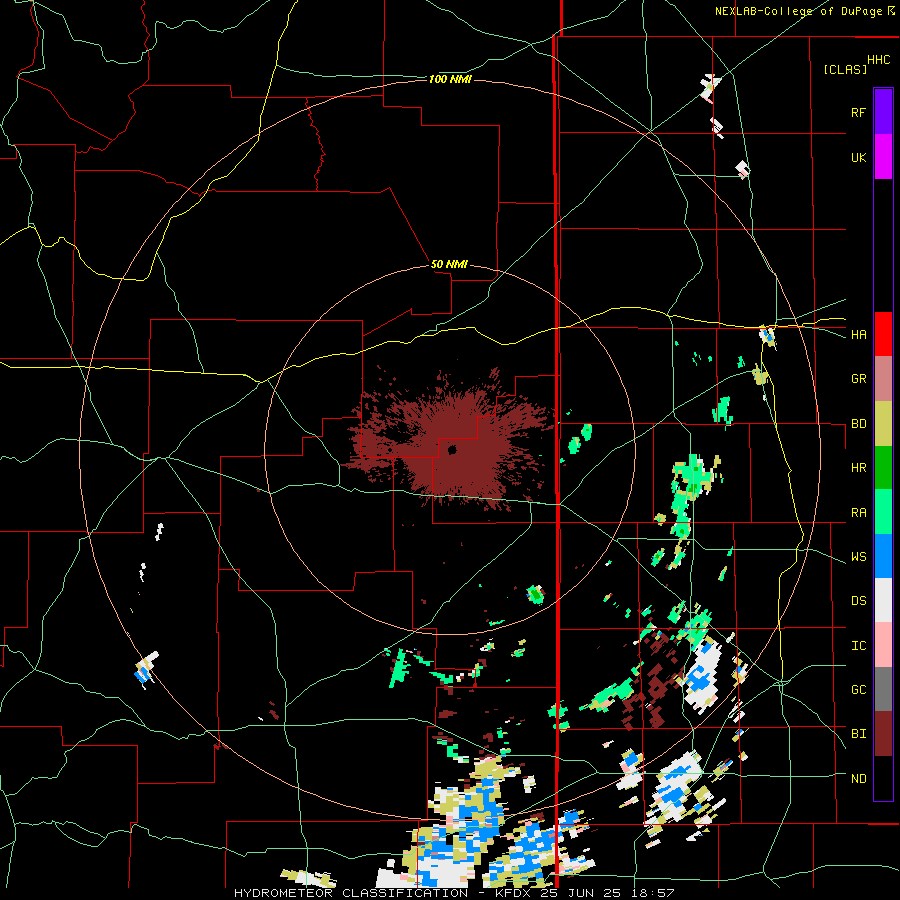Click the GC legend label

point(858,690)
